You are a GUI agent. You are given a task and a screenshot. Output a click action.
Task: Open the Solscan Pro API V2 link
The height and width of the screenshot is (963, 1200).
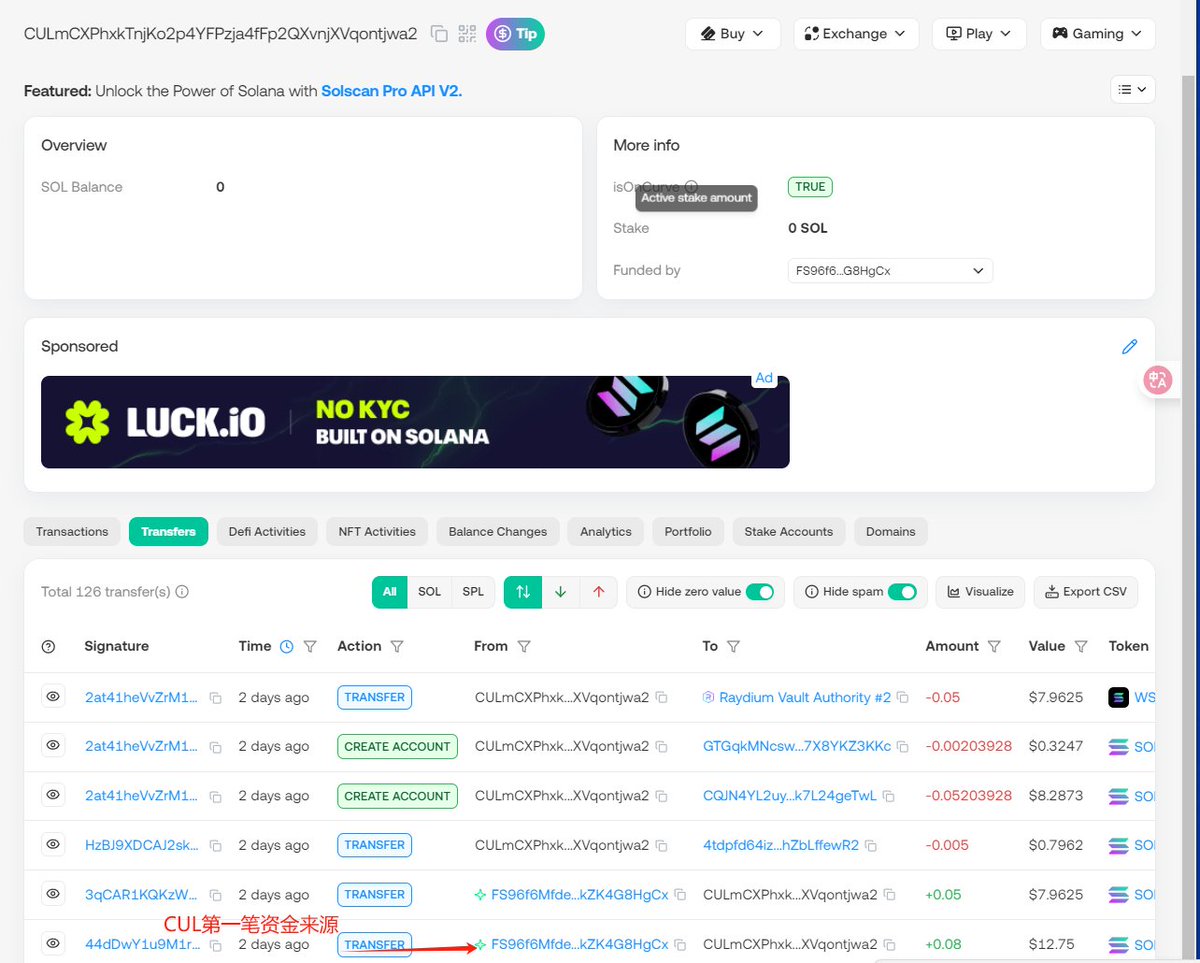pyautogui.click(x=390, y=90)
